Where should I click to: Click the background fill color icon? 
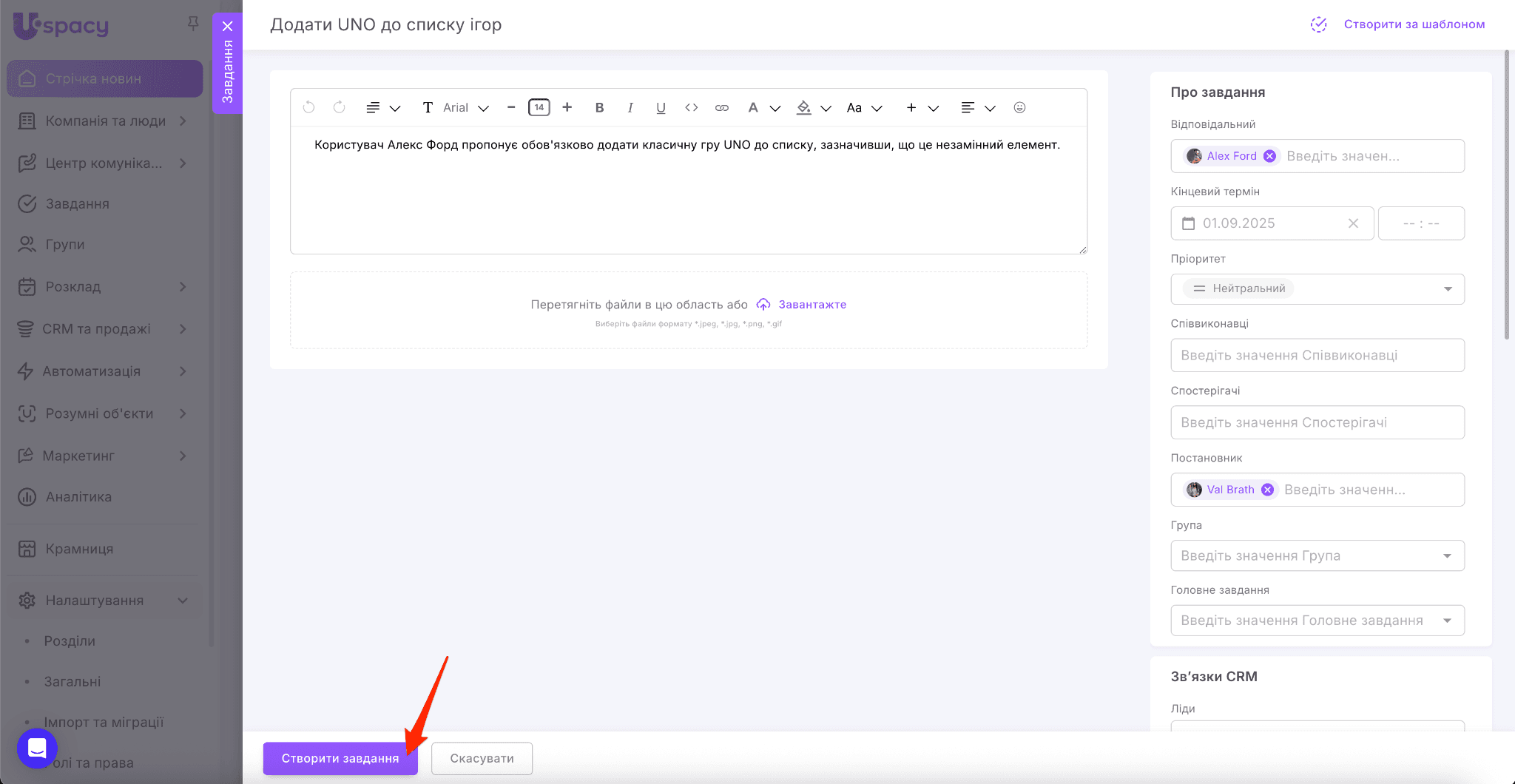tap(803, 107)
